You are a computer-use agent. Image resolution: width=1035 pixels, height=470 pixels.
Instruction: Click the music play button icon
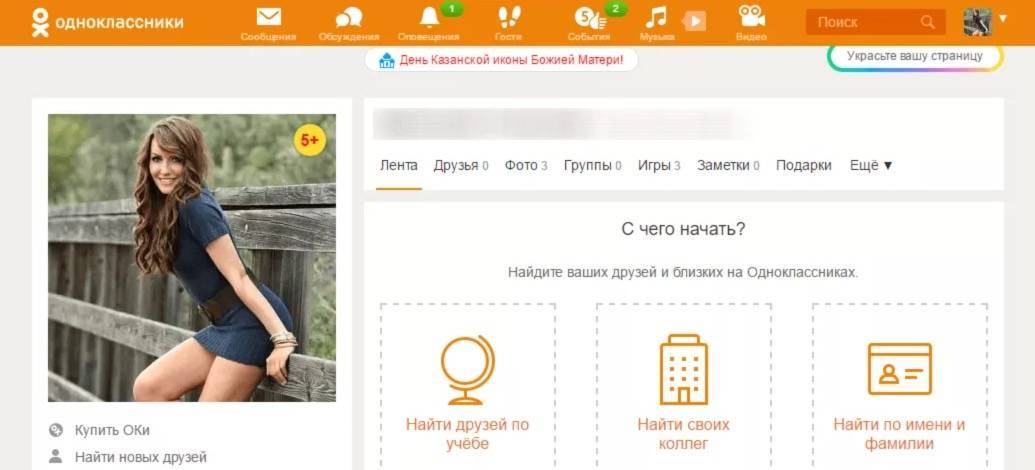(694, 22)
